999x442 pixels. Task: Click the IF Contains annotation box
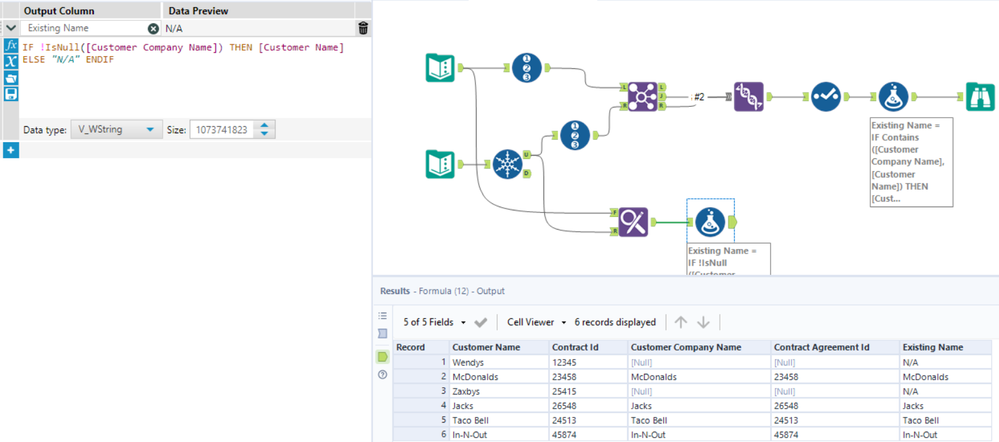pyautogui.click(x=911, y=161)
